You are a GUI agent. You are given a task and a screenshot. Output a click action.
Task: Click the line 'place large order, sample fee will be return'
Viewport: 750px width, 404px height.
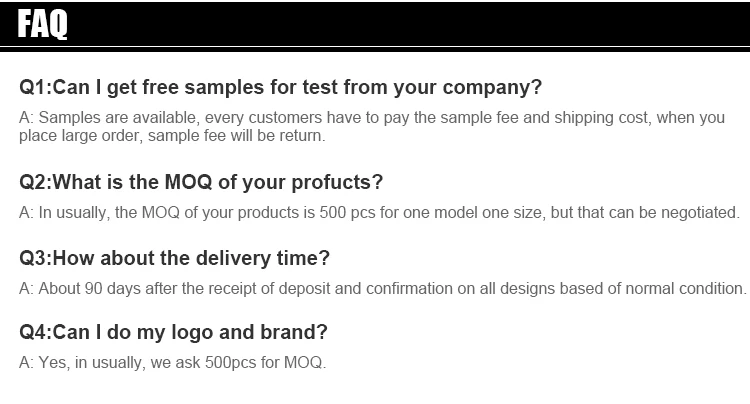point(172,135)
